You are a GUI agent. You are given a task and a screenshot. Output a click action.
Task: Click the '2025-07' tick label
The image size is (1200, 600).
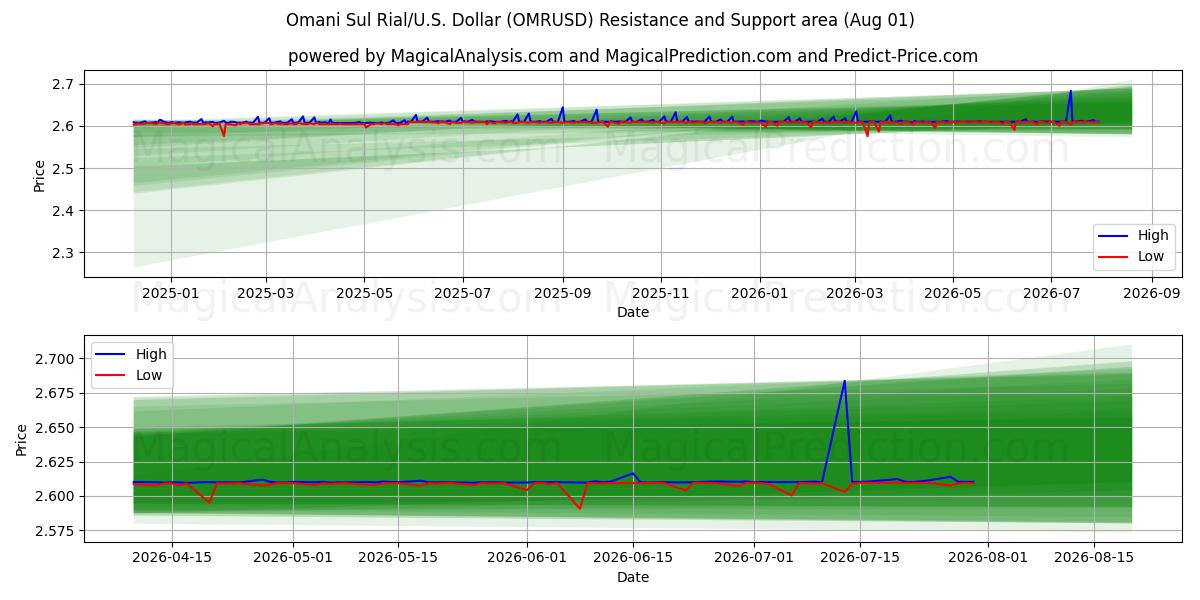click(462, 293)
